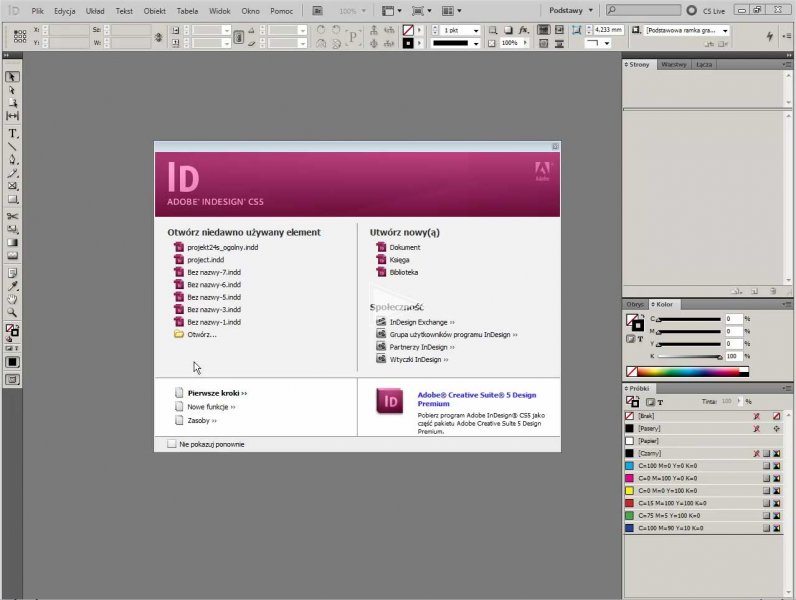Click the color spectrum bar in Kolor panel
Image resolution: width=796 pixels, height=600 pixels.
pyautogui.click(x=700, y=372)
